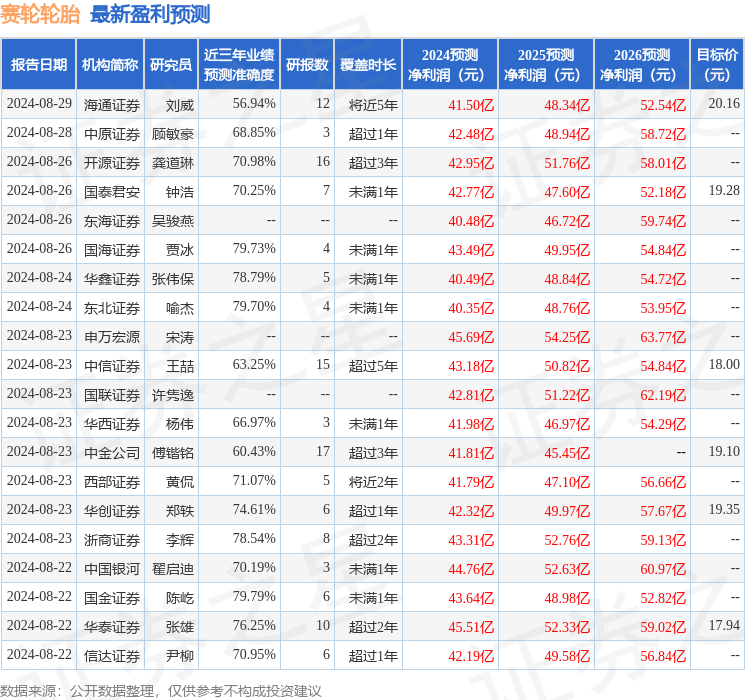The width and height of the screenshot is (745, 700).
Task: Click coverage duration 将近5年
Action: coord(373,105)
